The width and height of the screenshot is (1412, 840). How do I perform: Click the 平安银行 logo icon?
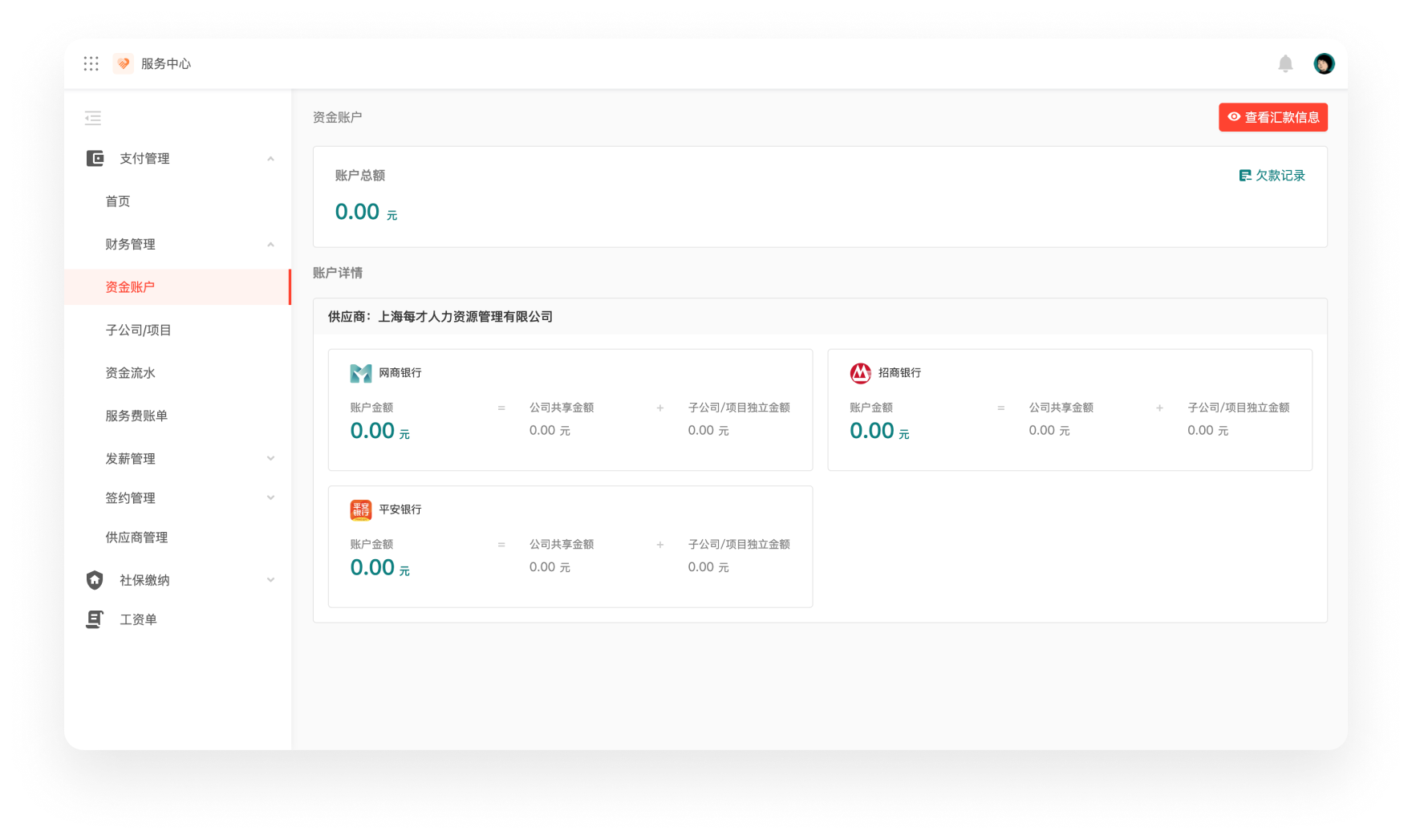361,509
